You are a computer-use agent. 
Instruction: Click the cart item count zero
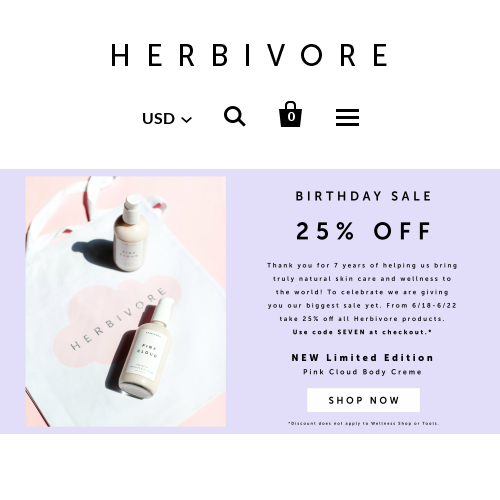tap(291, 117)
